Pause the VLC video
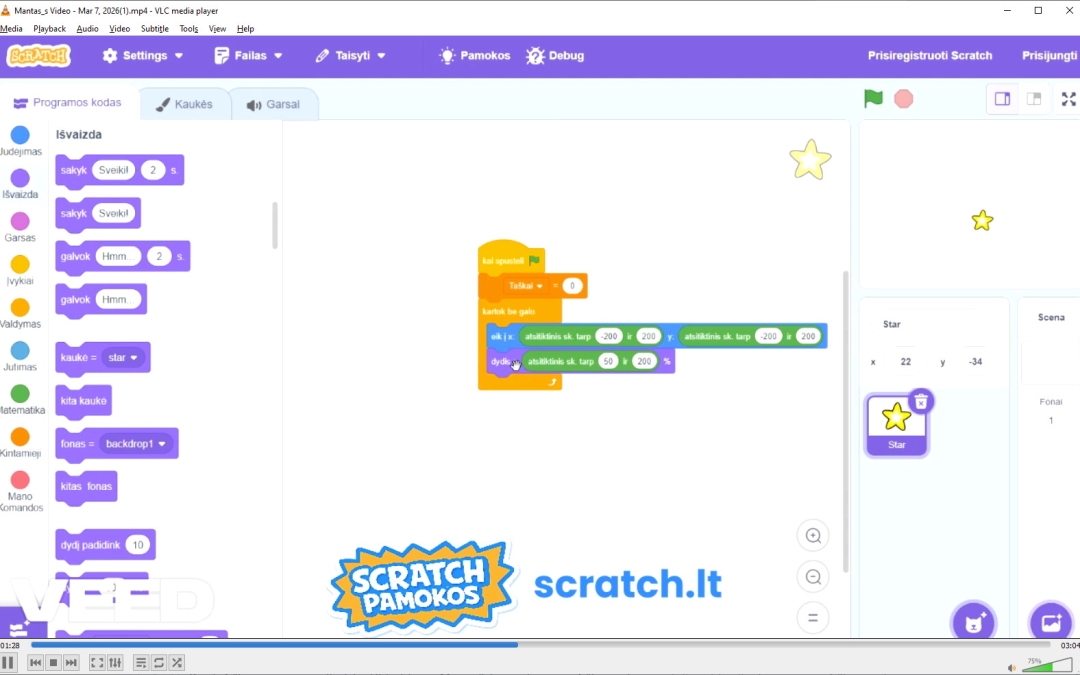This screenshot has height=675, width=1080. click(8, 663)
